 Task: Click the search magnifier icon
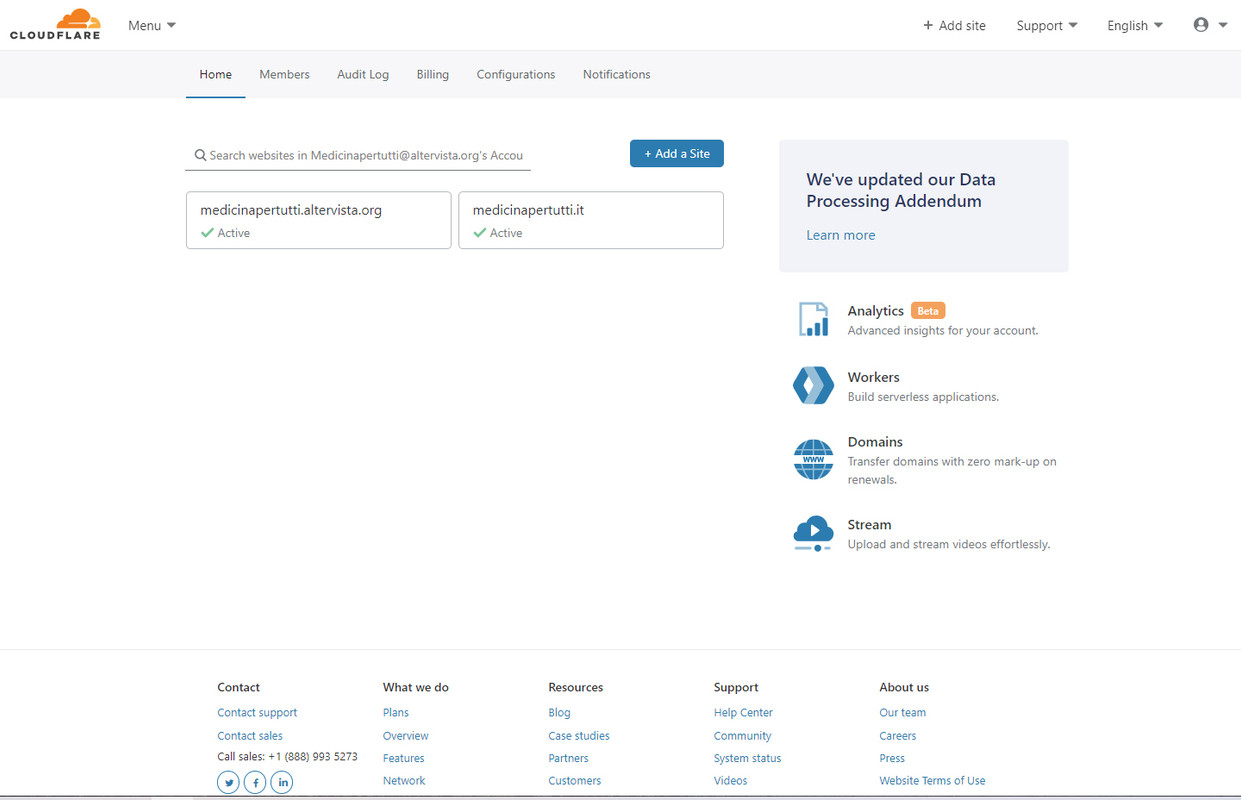pos(200,155)
